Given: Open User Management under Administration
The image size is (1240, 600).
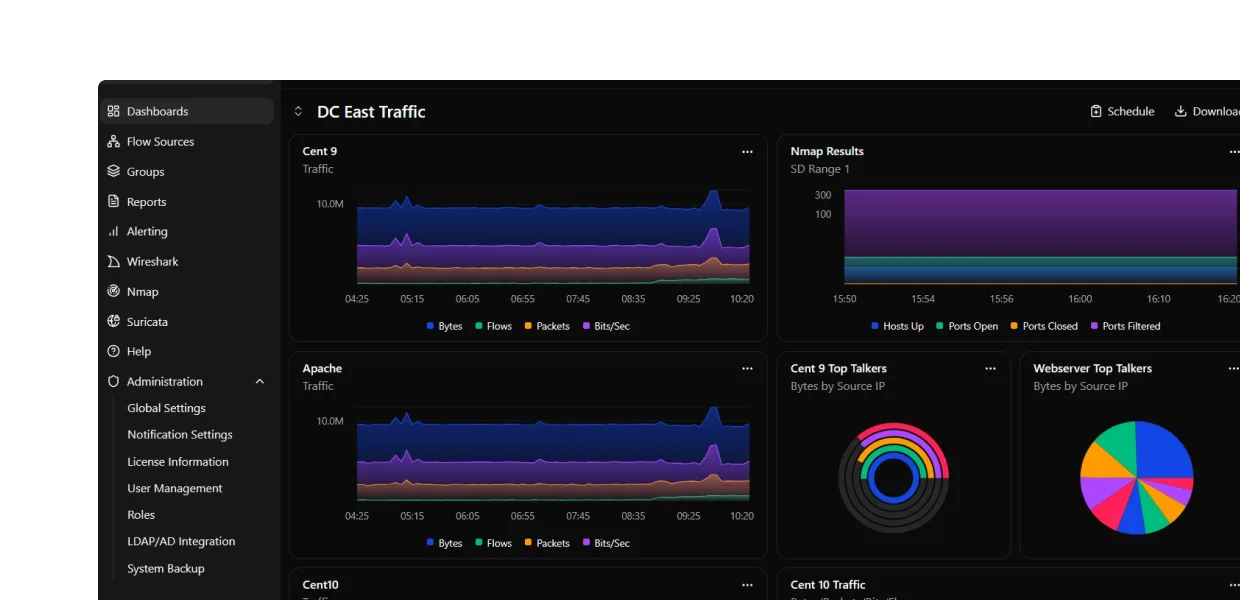Looking at the screenshot, I should pos(174,488).
